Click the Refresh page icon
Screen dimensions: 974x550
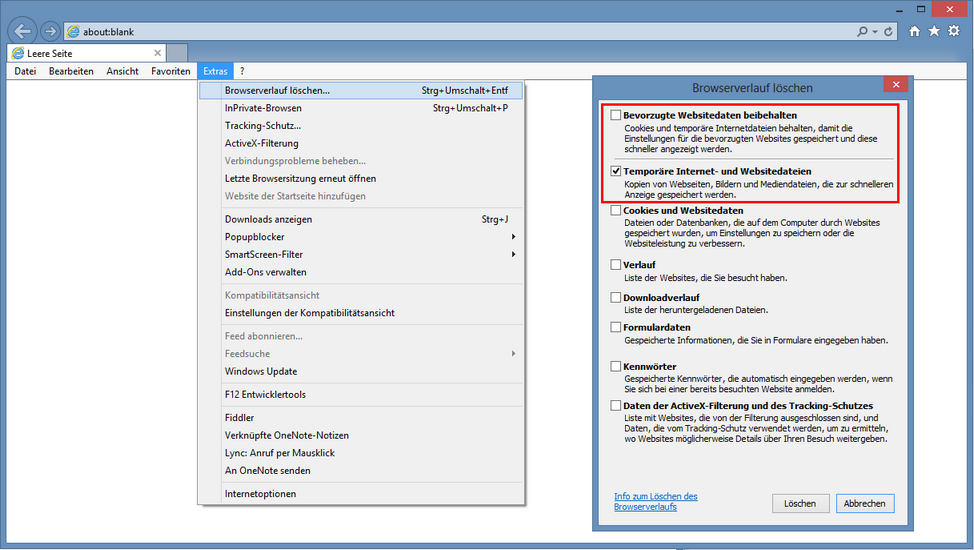(x=888, y=31)
